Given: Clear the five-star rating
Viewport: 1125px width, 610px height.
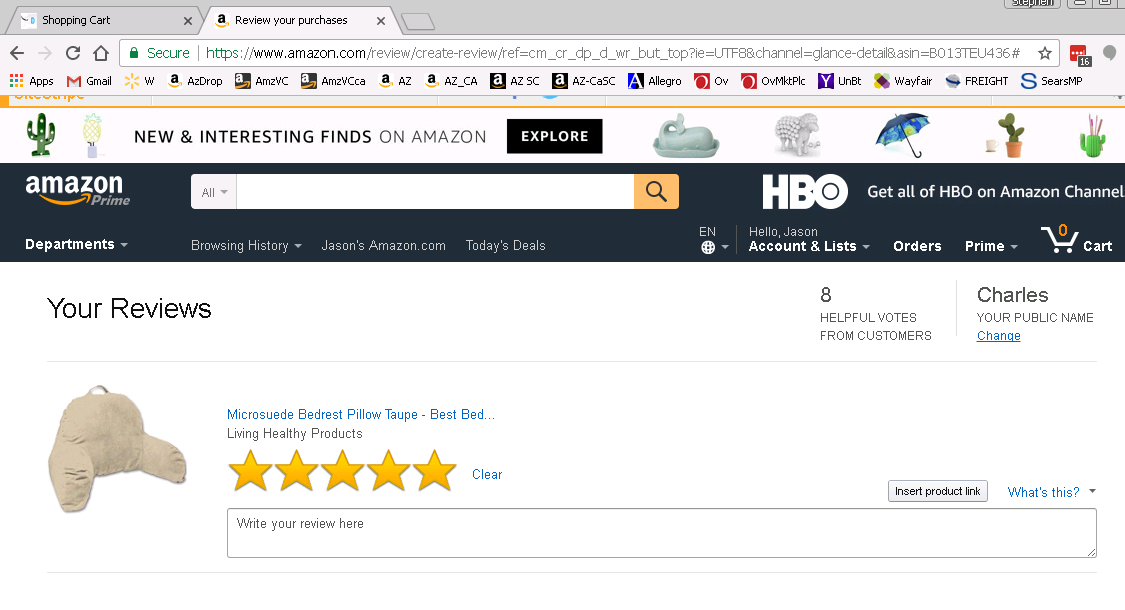Looking at the screenshot, I should 487,474.
